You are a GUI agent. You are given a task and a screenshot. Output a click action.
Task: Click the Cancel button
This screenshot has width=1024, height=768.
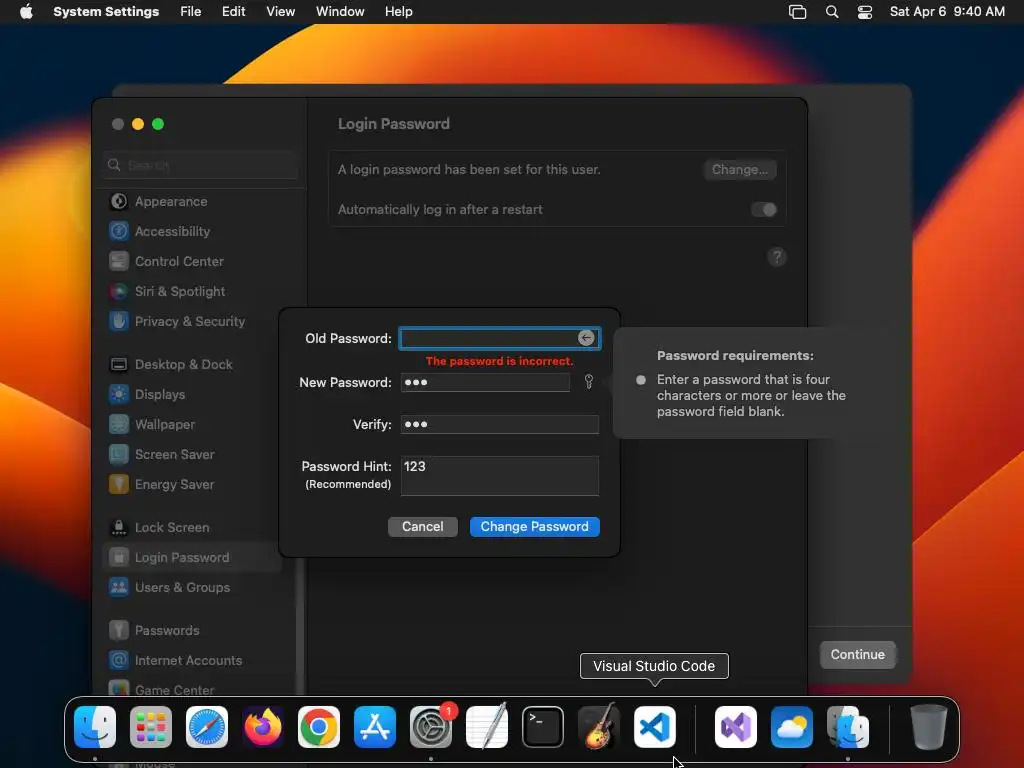point(423,526)
